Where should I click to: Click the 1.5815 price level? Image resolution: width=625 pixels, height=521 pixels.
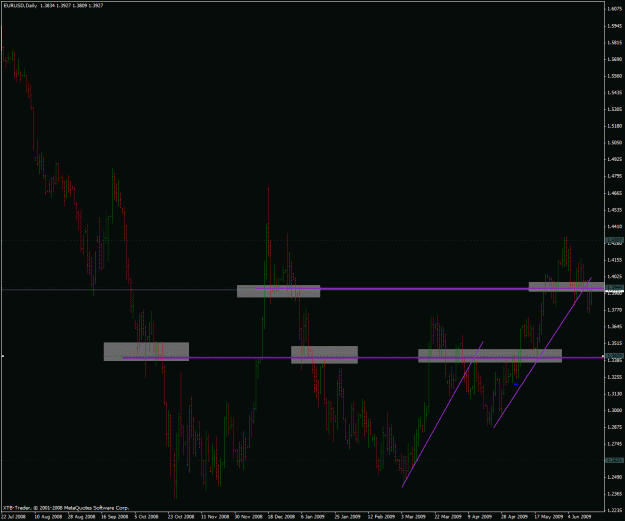coord(614,43)
